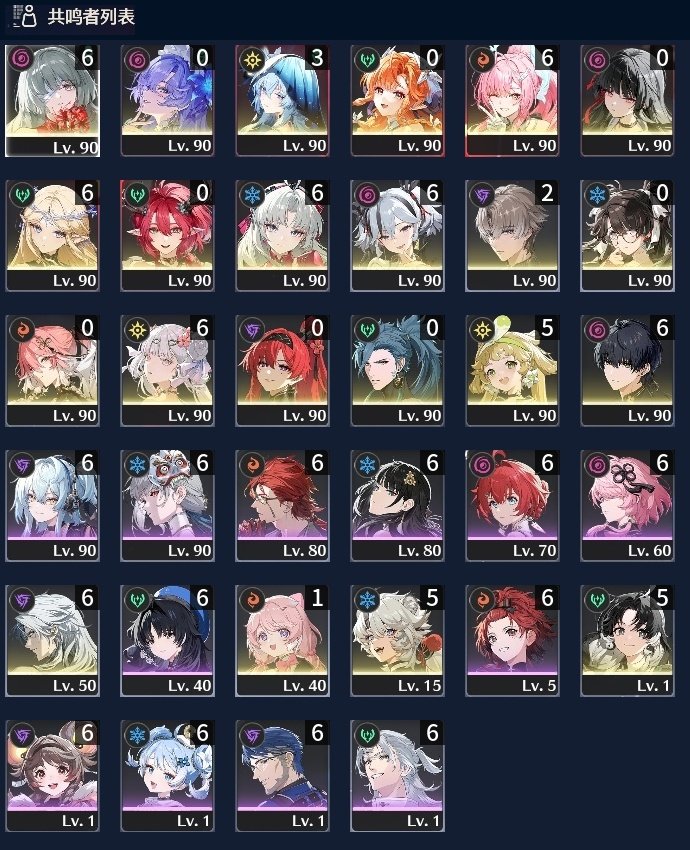Select the highlighted gray-haired resonator card
This screenshot has height=850, width=690.
pos(53,101)
